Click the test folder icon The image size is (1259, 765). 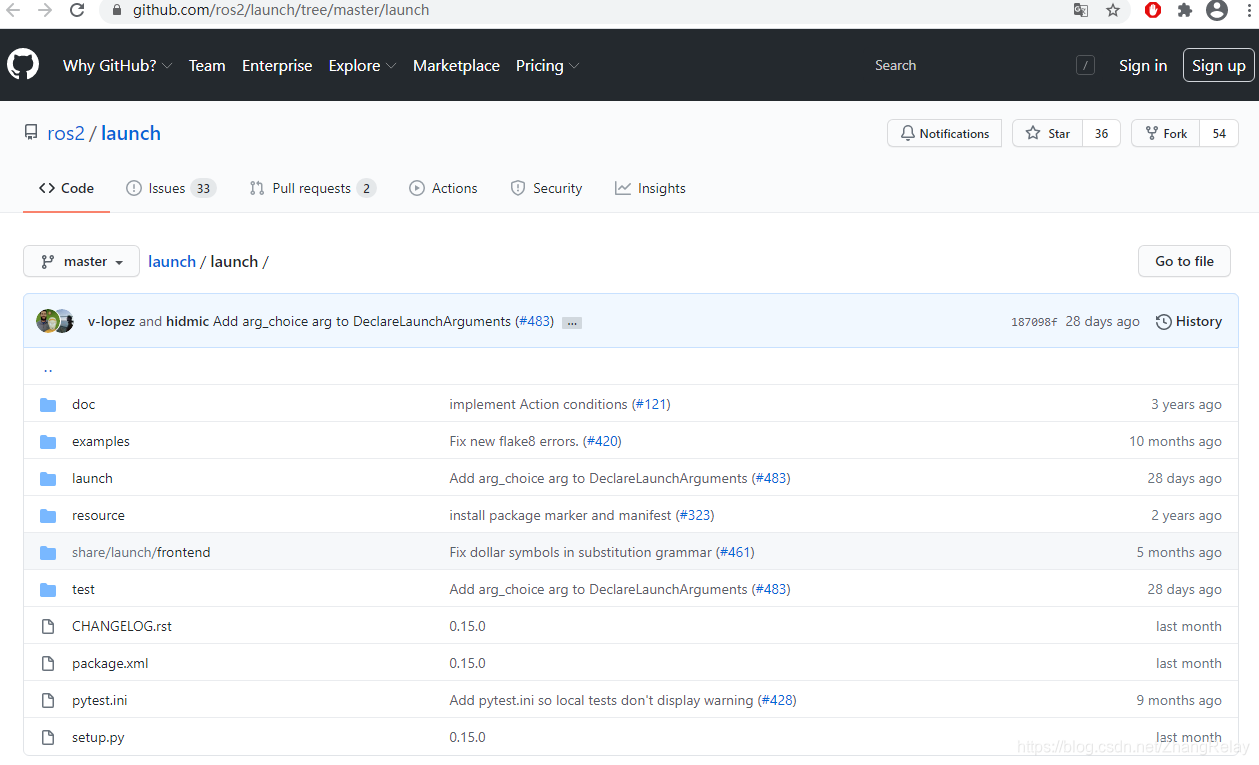click(x=48, y=589)
